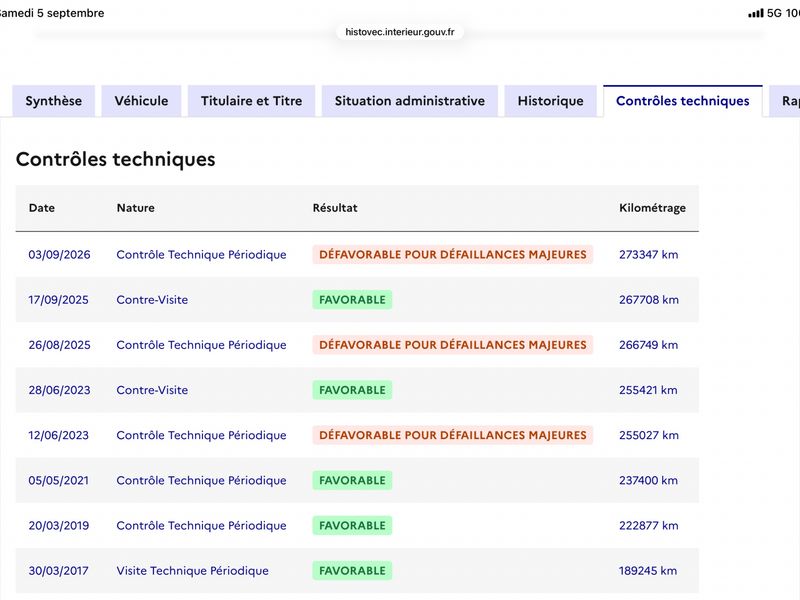
Task: Open the Synthèse tab
Action: [x=54, y=101]
